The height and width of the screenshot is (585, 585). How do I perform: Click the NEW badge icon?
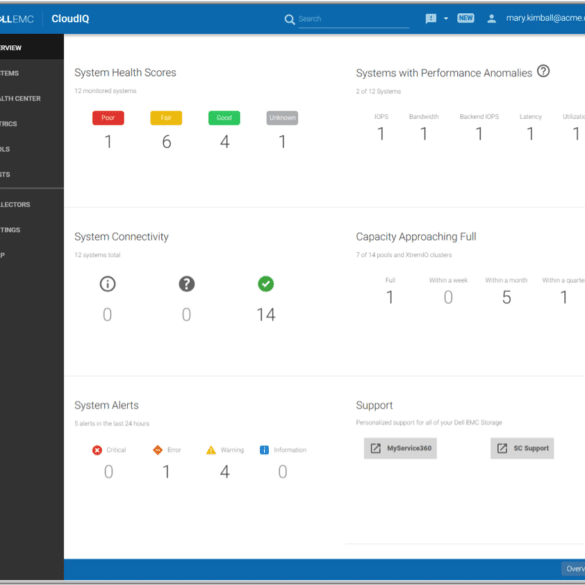coord(466,18)
